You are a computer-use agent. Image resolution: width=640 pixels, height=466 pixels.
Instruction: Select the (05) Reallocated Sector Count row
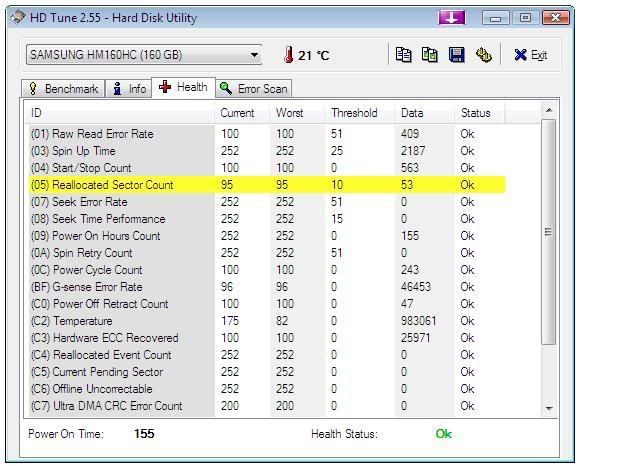(x=265, y=185)
